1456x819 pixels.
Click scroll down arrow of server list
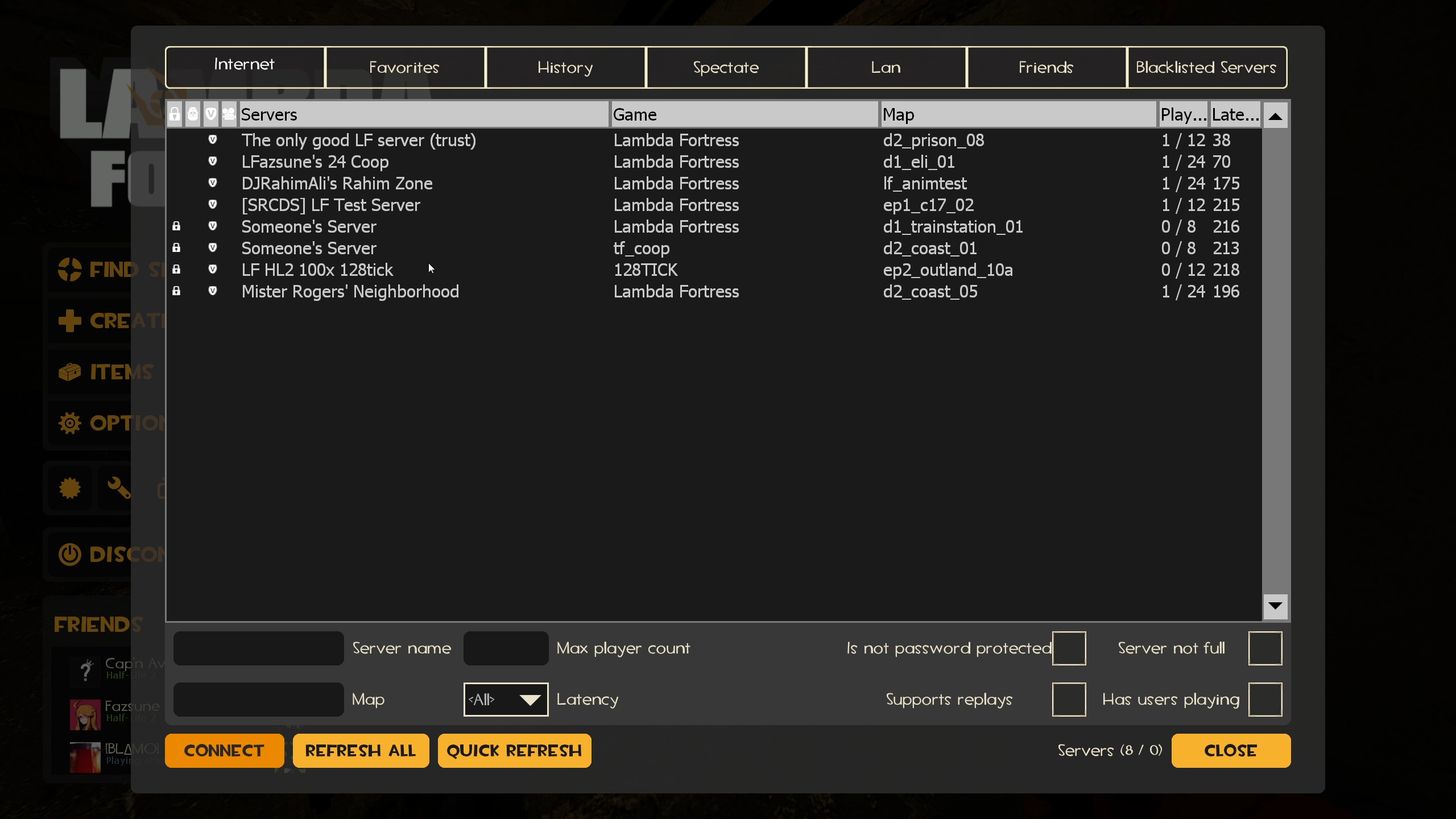point(1275,606)
